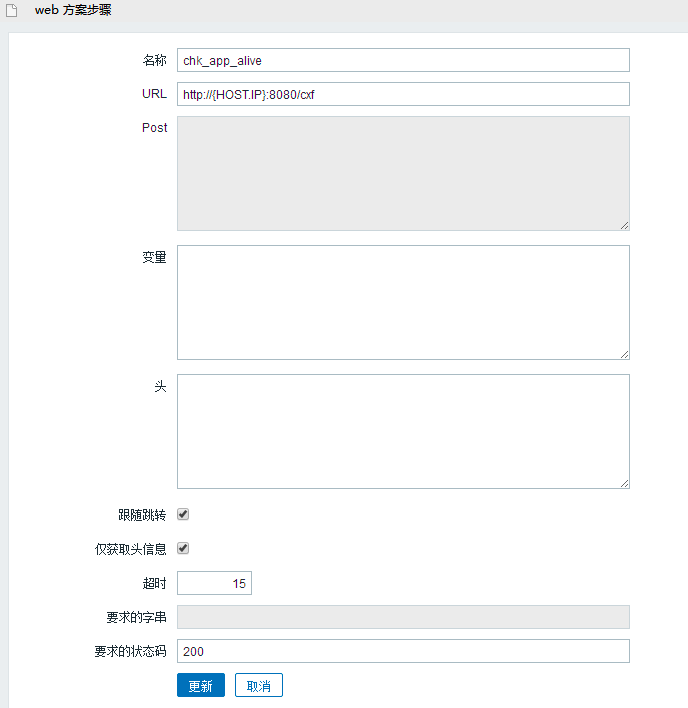Click the disabled Post text area

coord(403,173)
